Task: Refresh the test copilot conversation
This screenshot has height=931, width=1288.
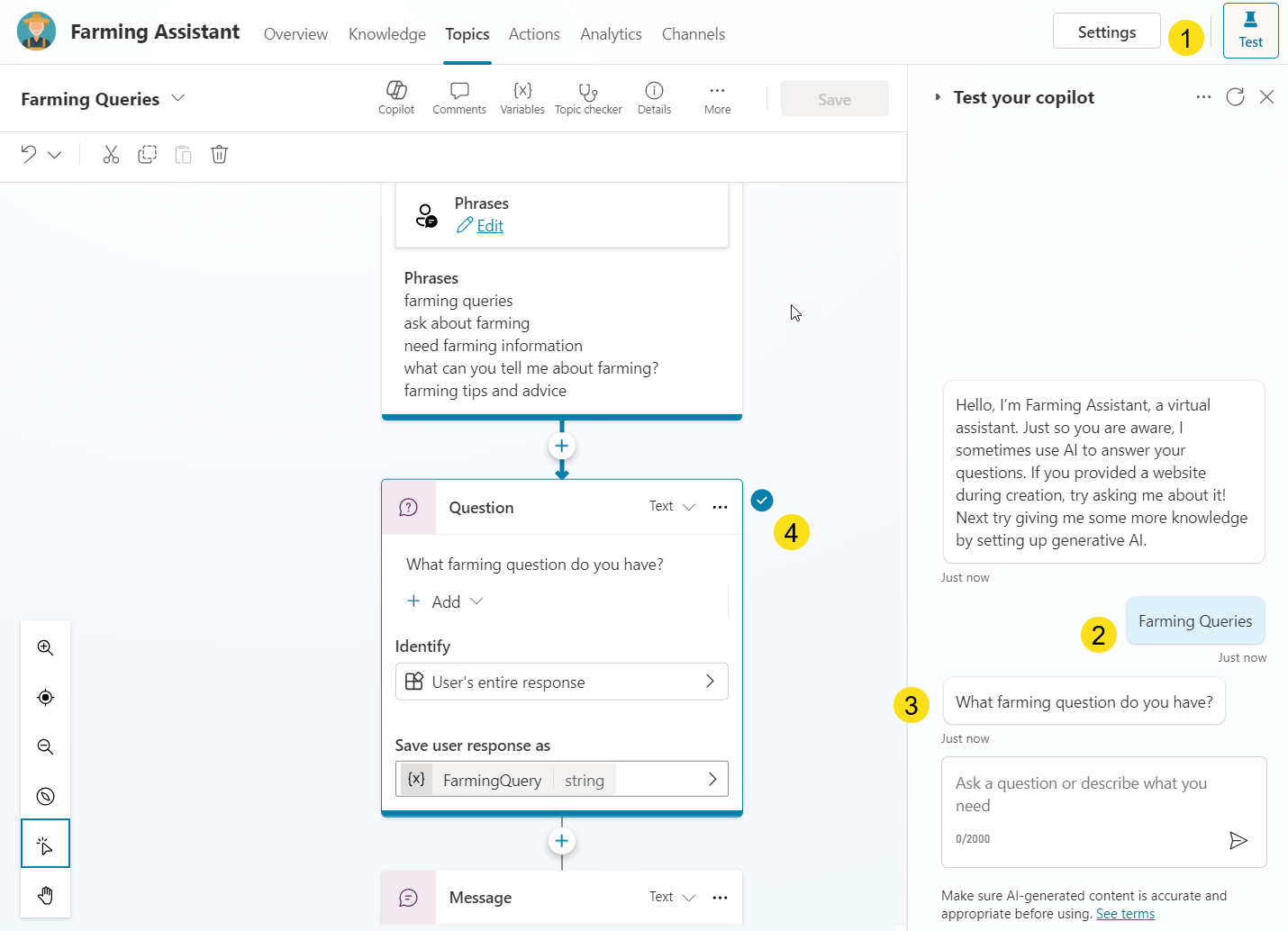Action: coord(1235,97)
